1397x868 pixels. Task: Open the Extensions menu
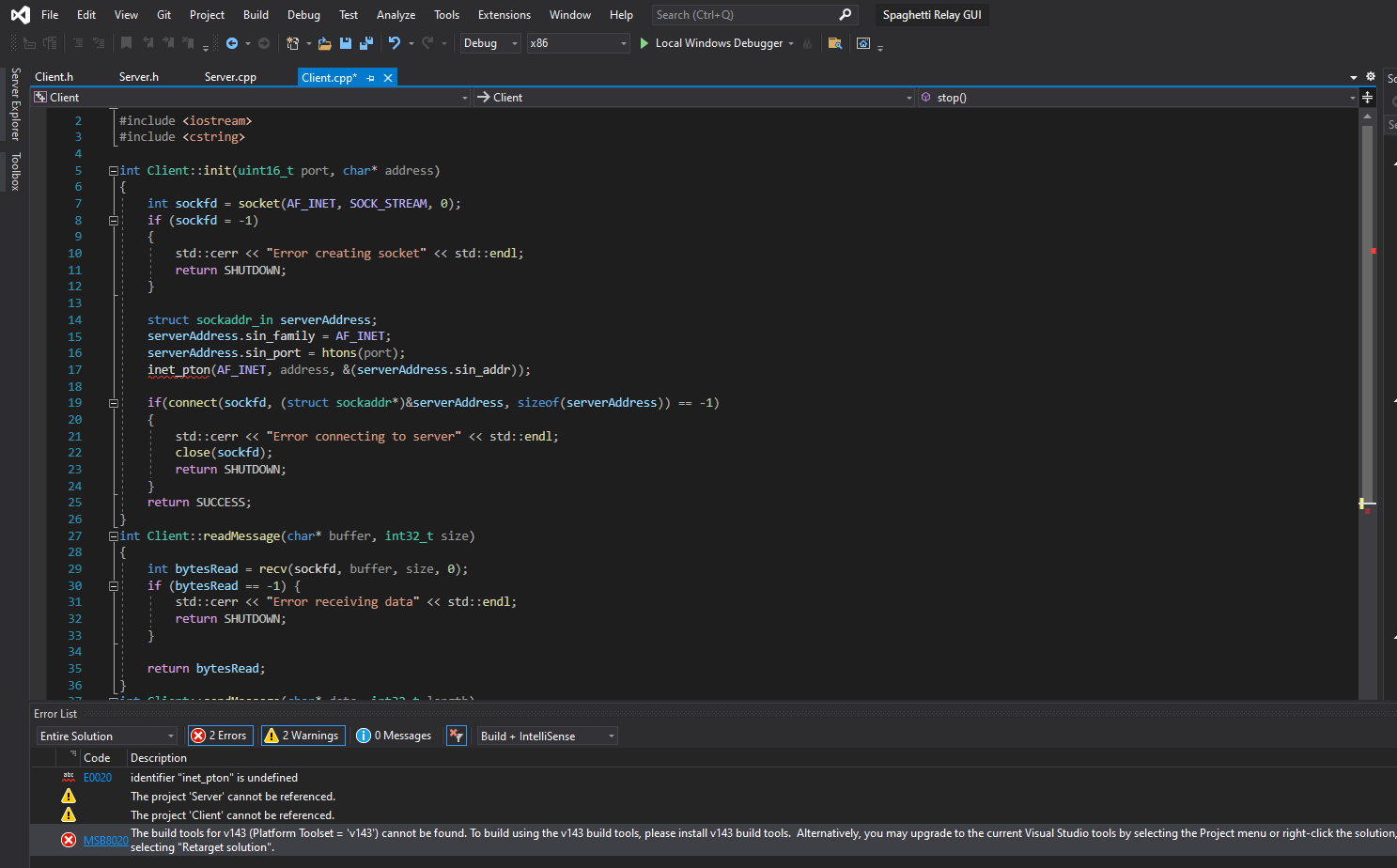tap(504, 14)
